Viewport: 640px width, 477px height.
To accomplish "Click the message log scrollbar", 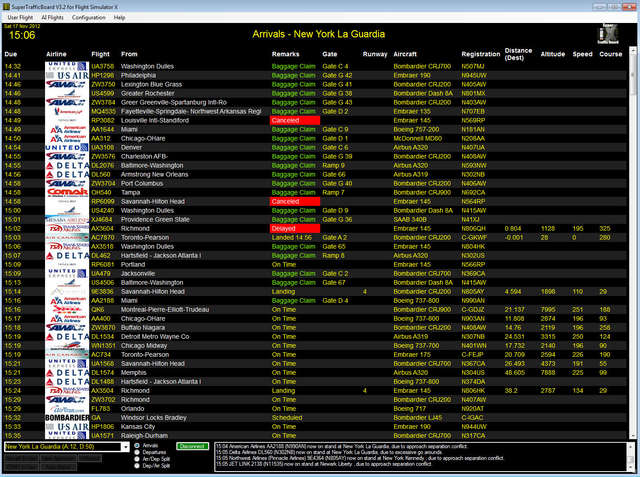I will click(x=633, y=457).
